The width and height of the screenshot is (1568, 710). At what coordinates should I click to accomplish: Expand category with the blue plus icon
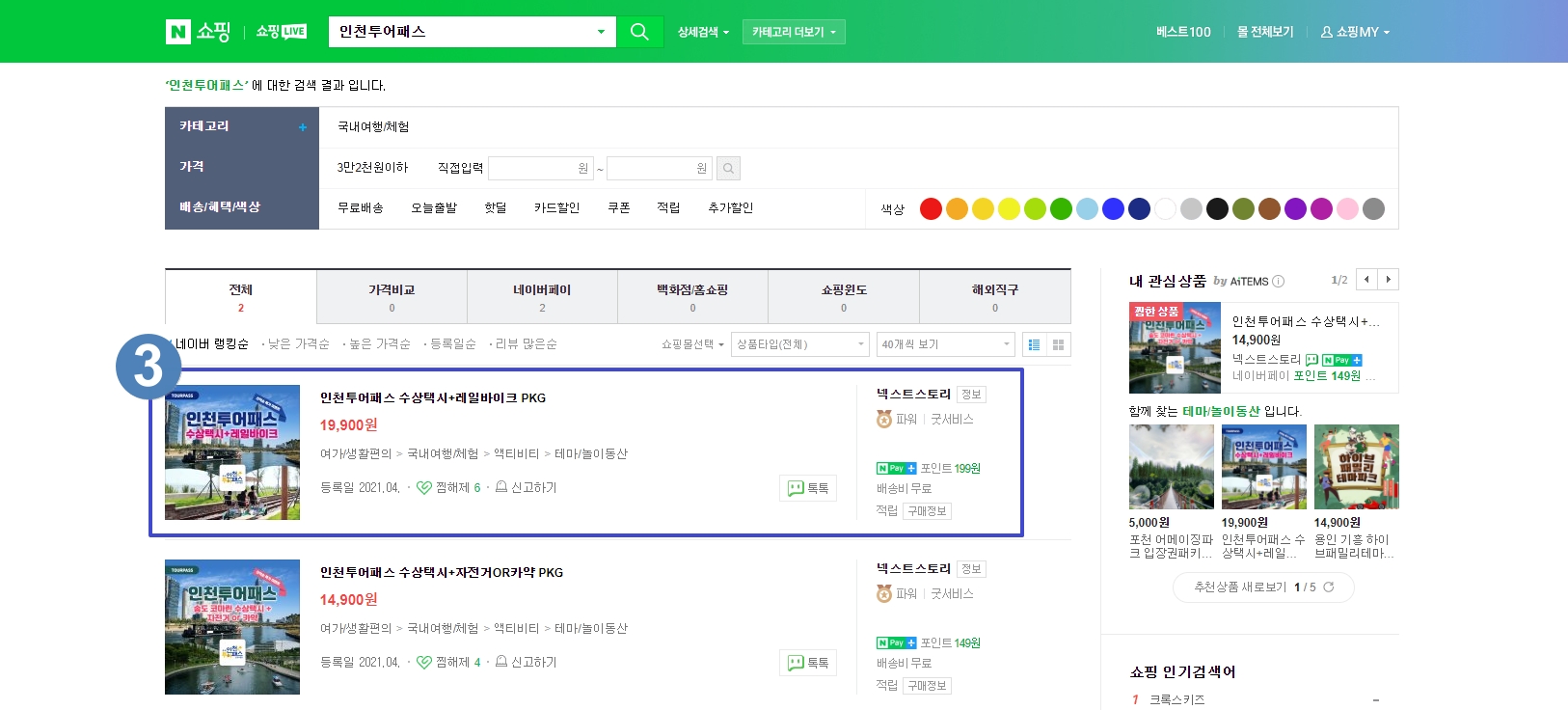coord(303,127)
